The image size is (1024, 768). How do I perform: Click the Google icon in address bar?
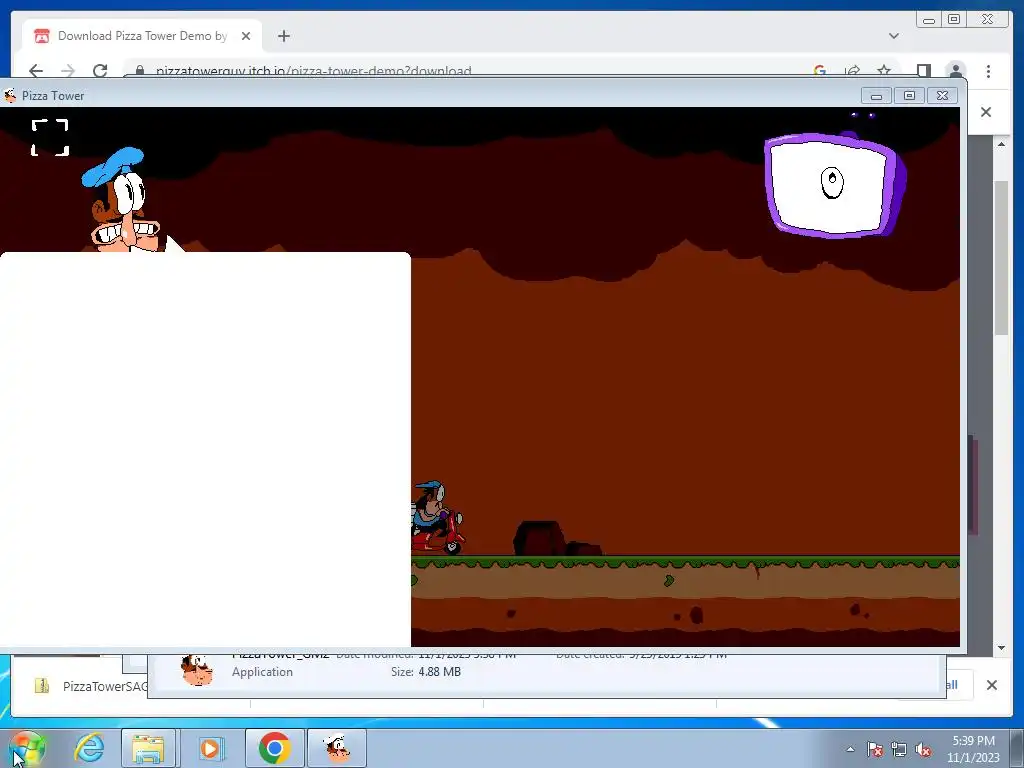pos(820,71)
